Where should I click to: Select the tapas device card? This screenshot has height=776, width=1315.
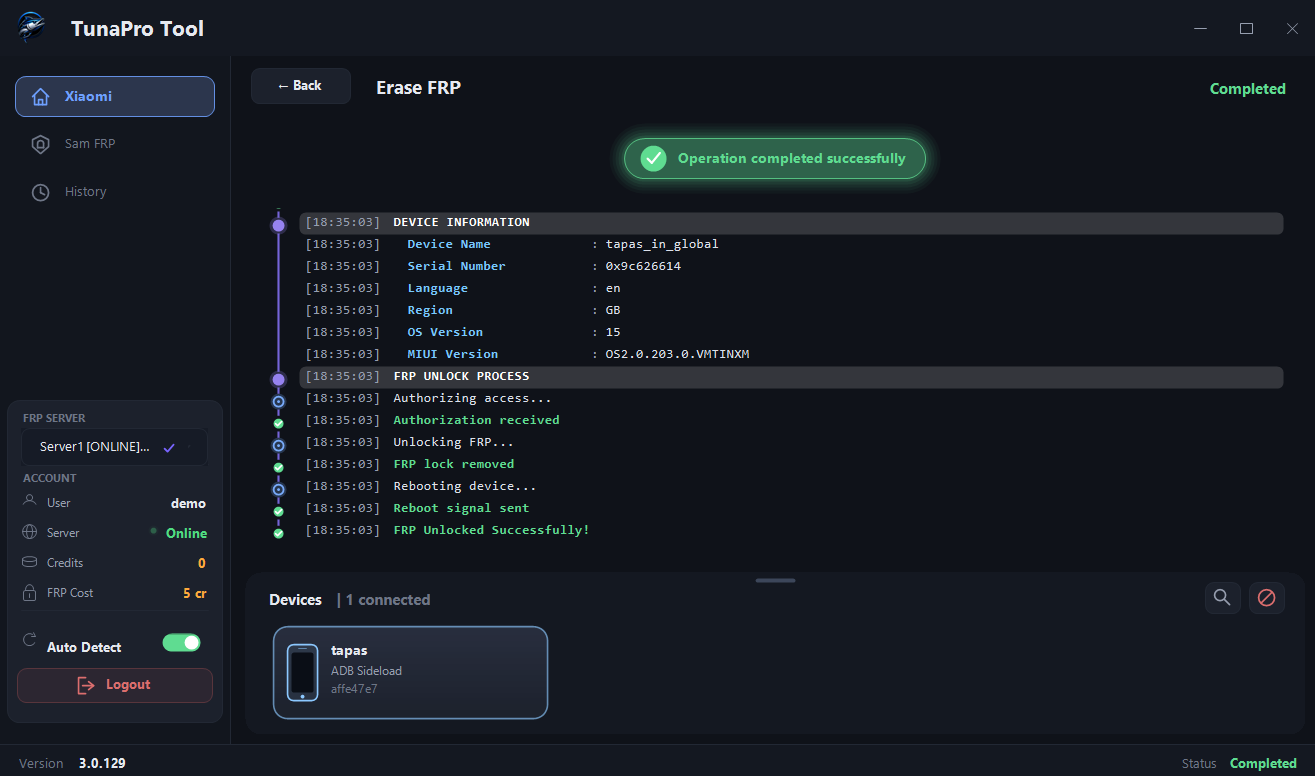(410, 672)
